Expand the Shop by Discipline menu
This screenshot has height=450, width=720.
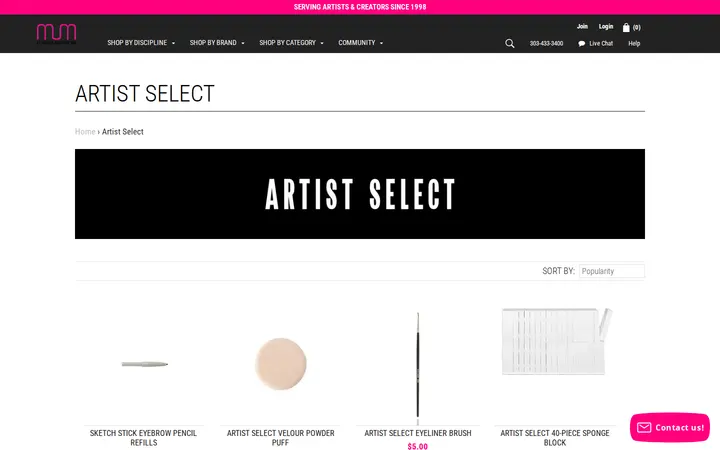click(141, 43)
